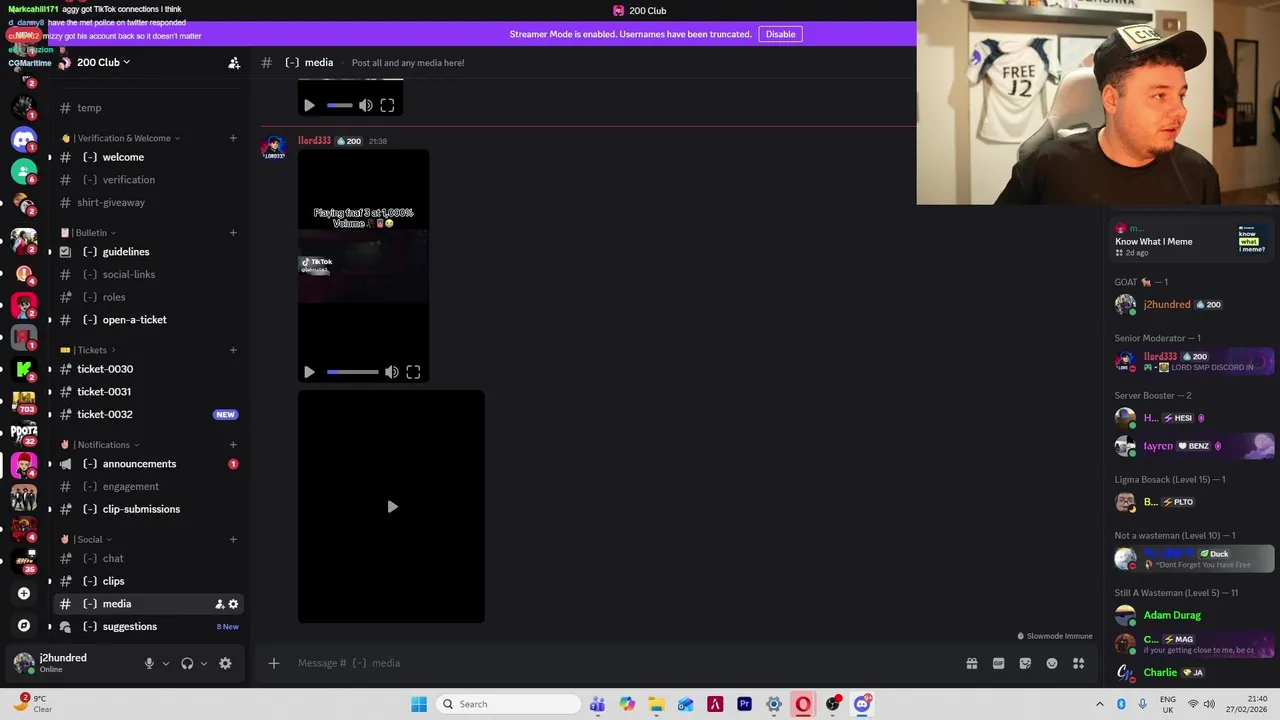1280x720 pixels.
Task: Click the Message #media input field
Action: tap(625, 663)
